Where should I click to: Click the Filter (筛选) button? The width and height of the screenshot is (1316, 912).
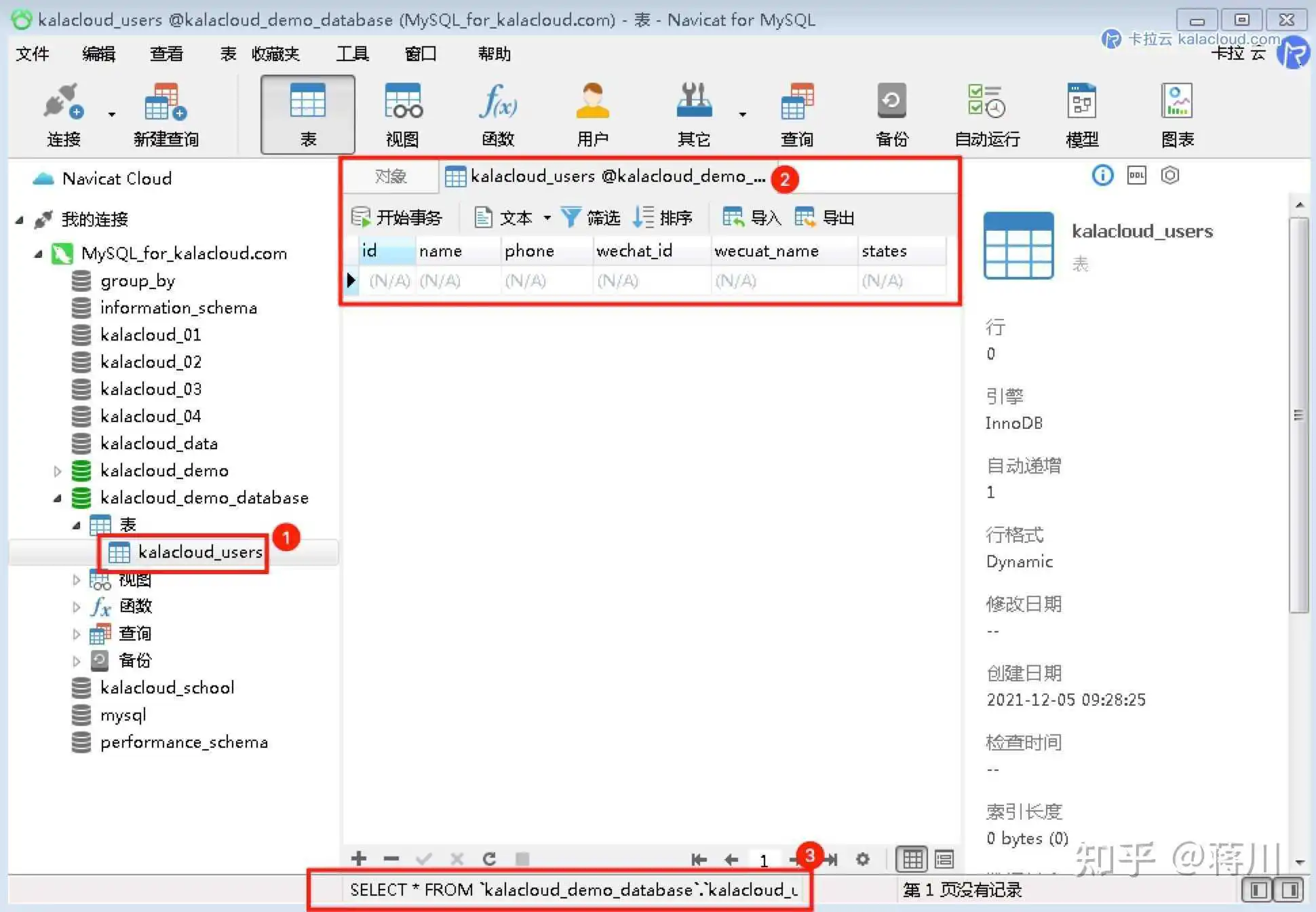tap(591, 218)
